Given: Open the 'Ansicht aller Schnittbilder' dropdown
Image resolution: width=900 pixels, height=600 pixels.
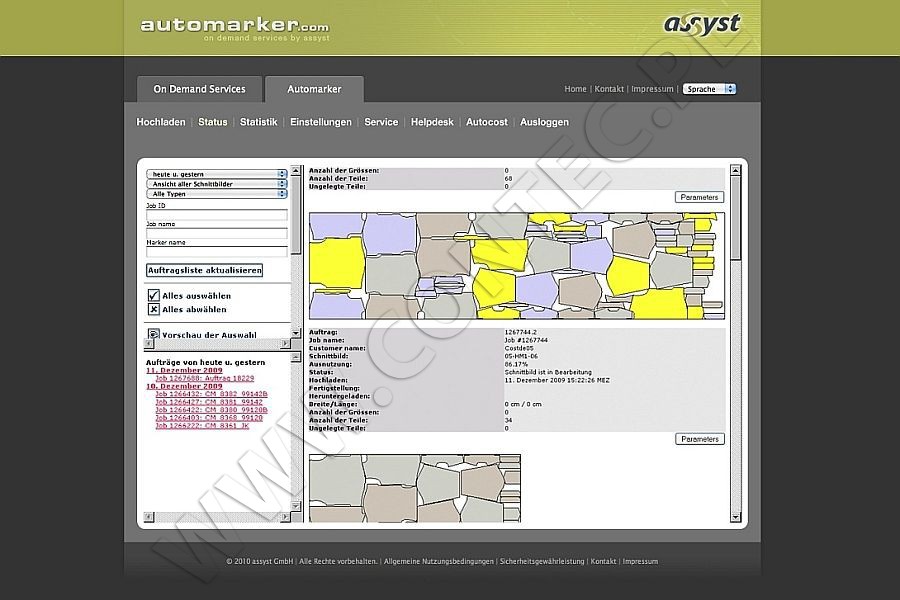Looking at the screenshot, I should [x=216, y=184].
